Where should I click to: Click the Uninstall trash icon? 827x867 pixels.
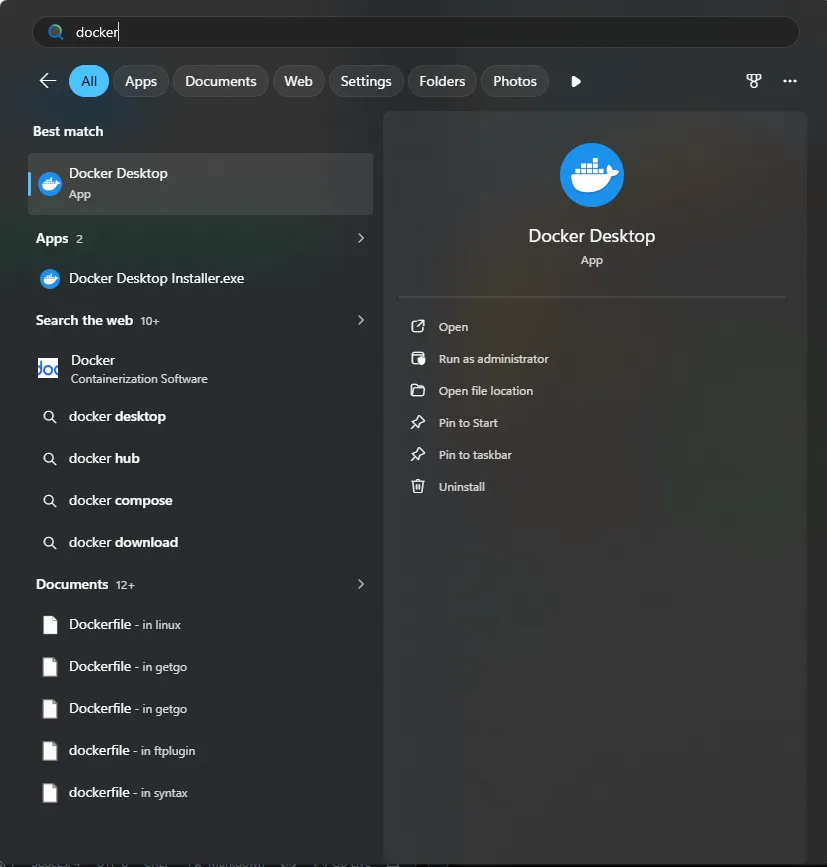click(x=418, y=487)
